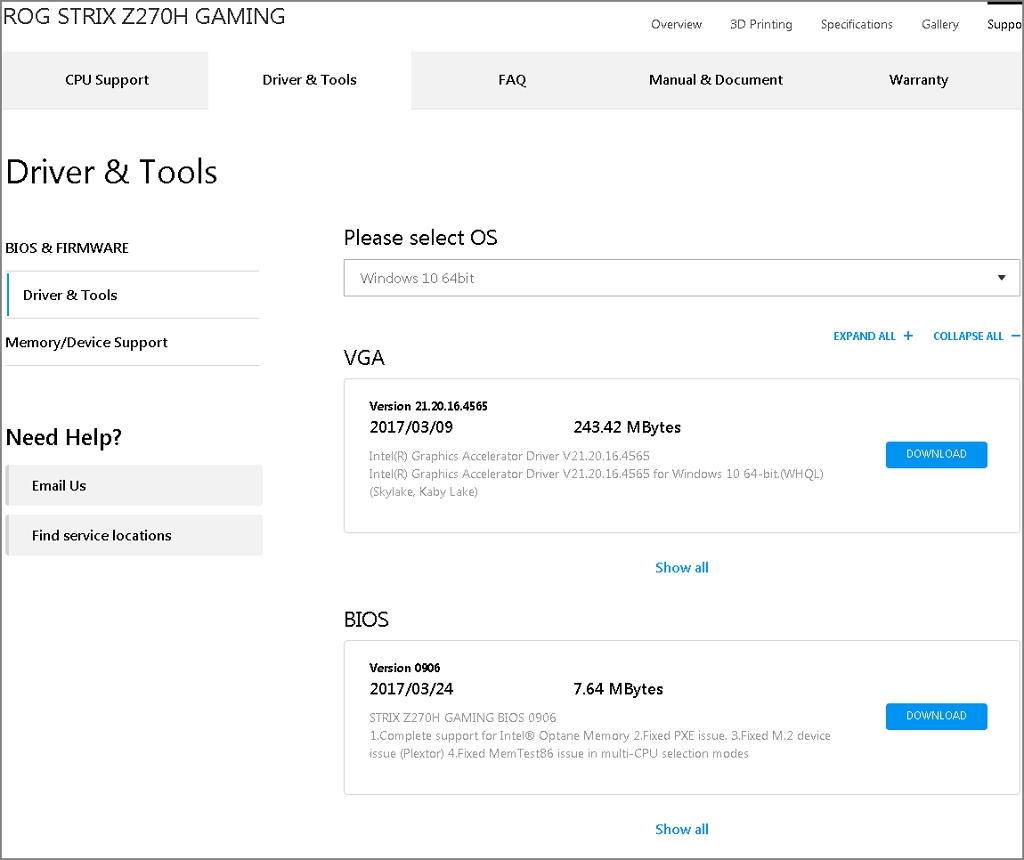Viewport: 1024px width, 860px height.
Task: Show all VGA driver versions
Action: click(x=681, y=567)
